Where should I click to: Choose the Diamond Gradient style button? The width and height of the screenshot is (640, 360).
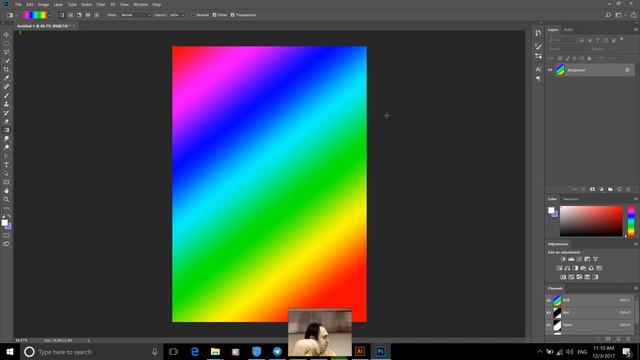tap(96, 15)
